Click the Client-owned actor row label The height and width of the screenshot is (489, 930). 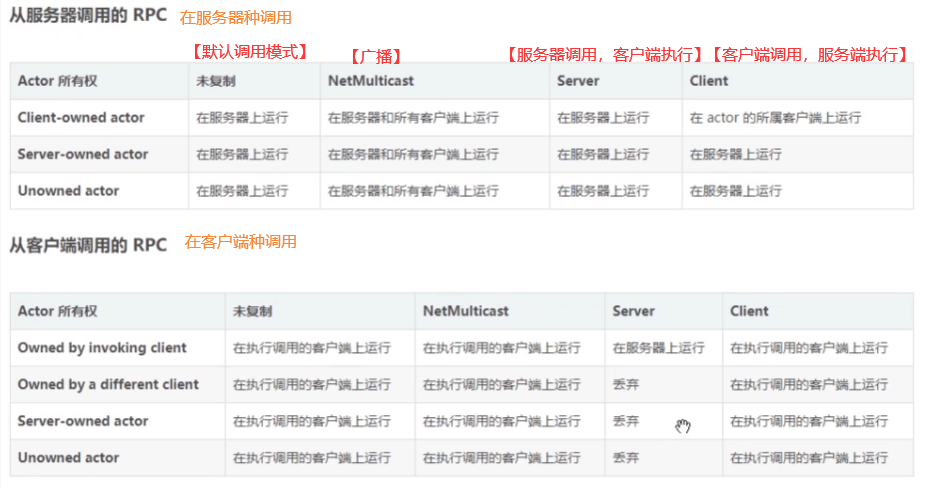81,118
